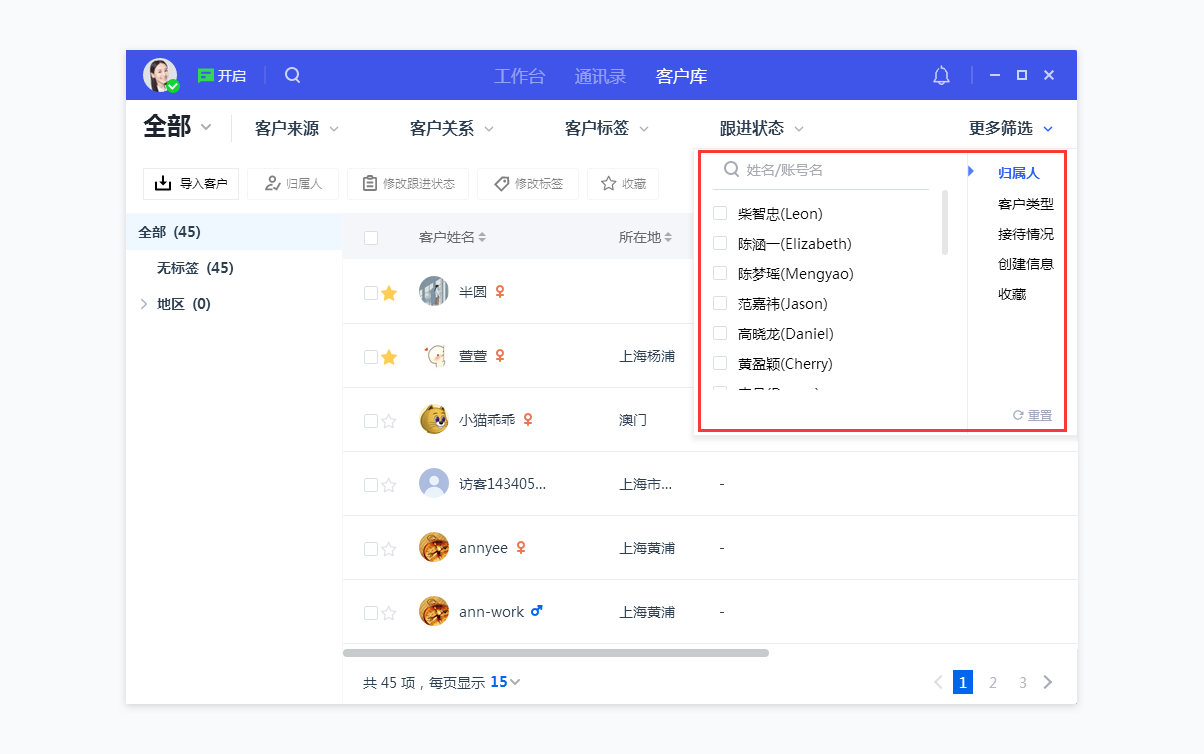Click the green 开启 status icon

click(x=206, y=75)
